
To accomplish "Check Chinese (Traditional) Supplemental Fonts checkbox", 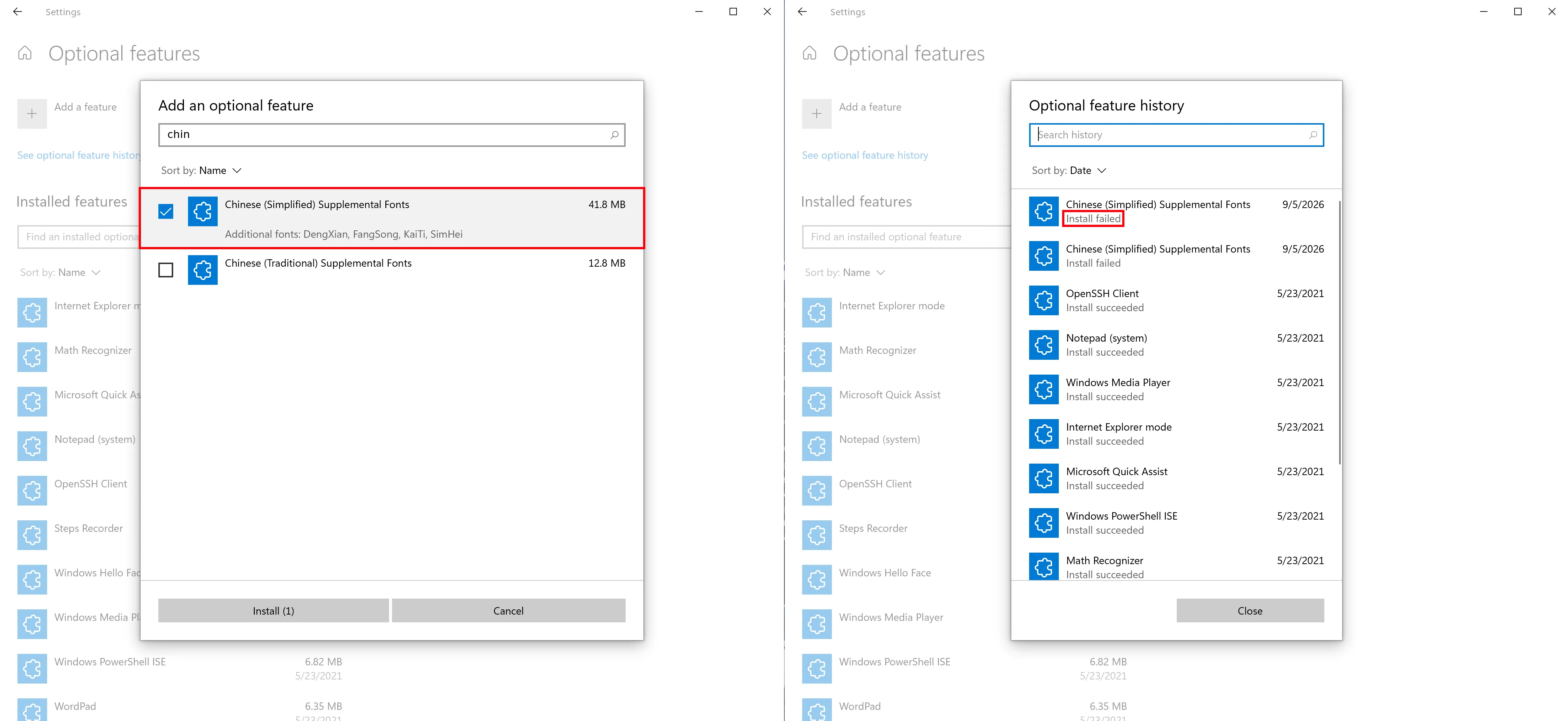I will click(165, 270).
